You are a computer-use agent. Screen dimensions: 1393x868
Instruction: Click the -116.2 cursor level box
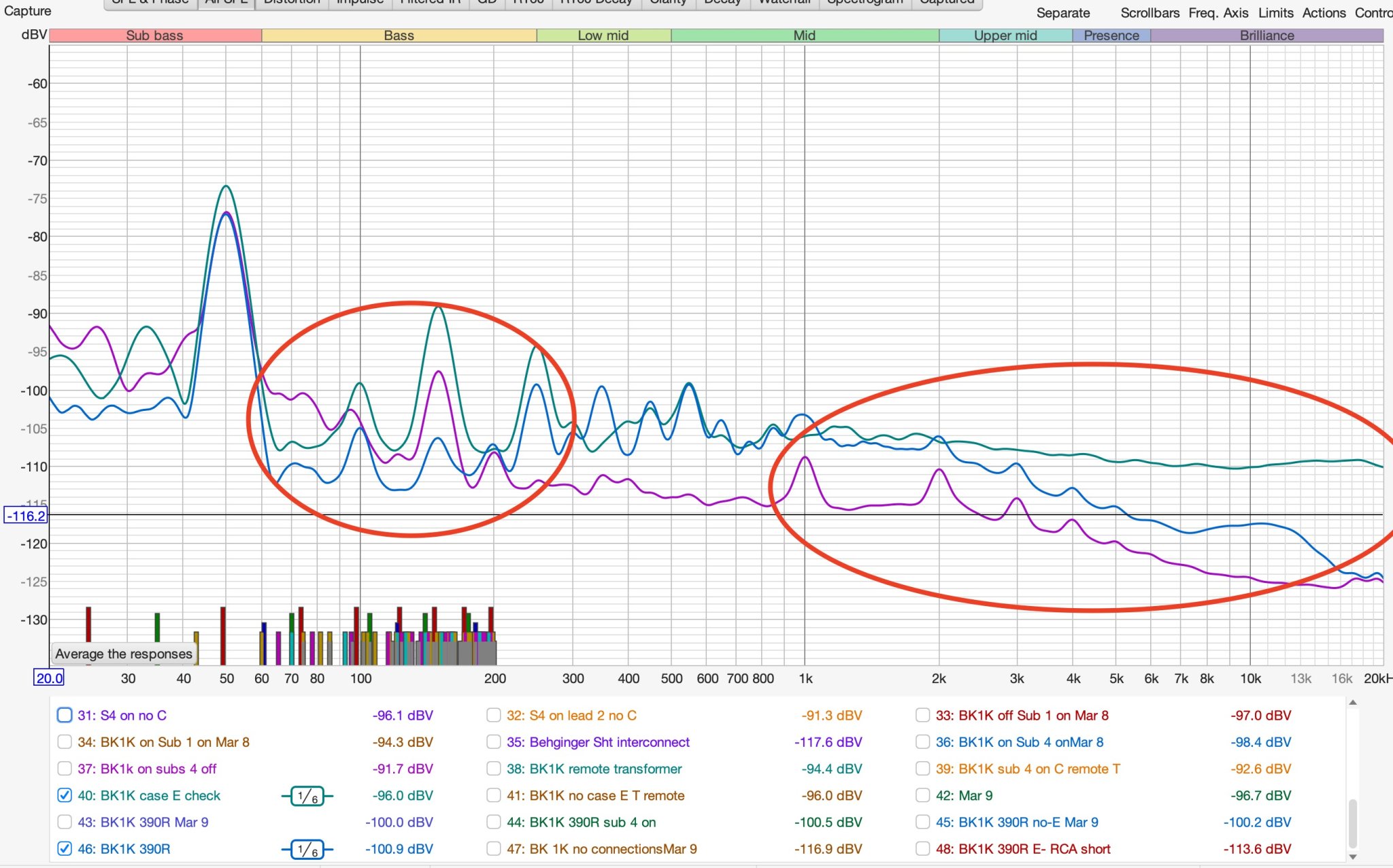pos(26,516)
